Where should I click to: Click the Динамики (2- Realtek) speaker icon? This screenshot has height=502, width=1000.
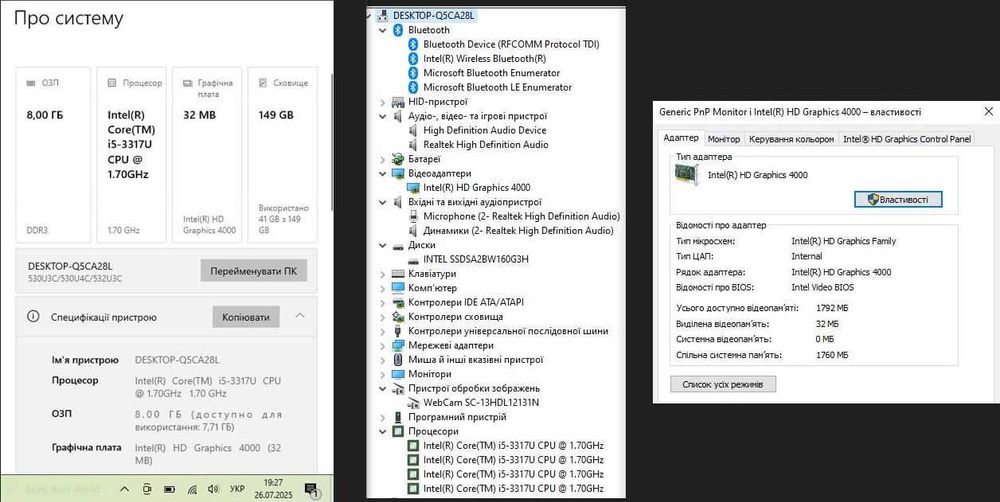point(413,231)
